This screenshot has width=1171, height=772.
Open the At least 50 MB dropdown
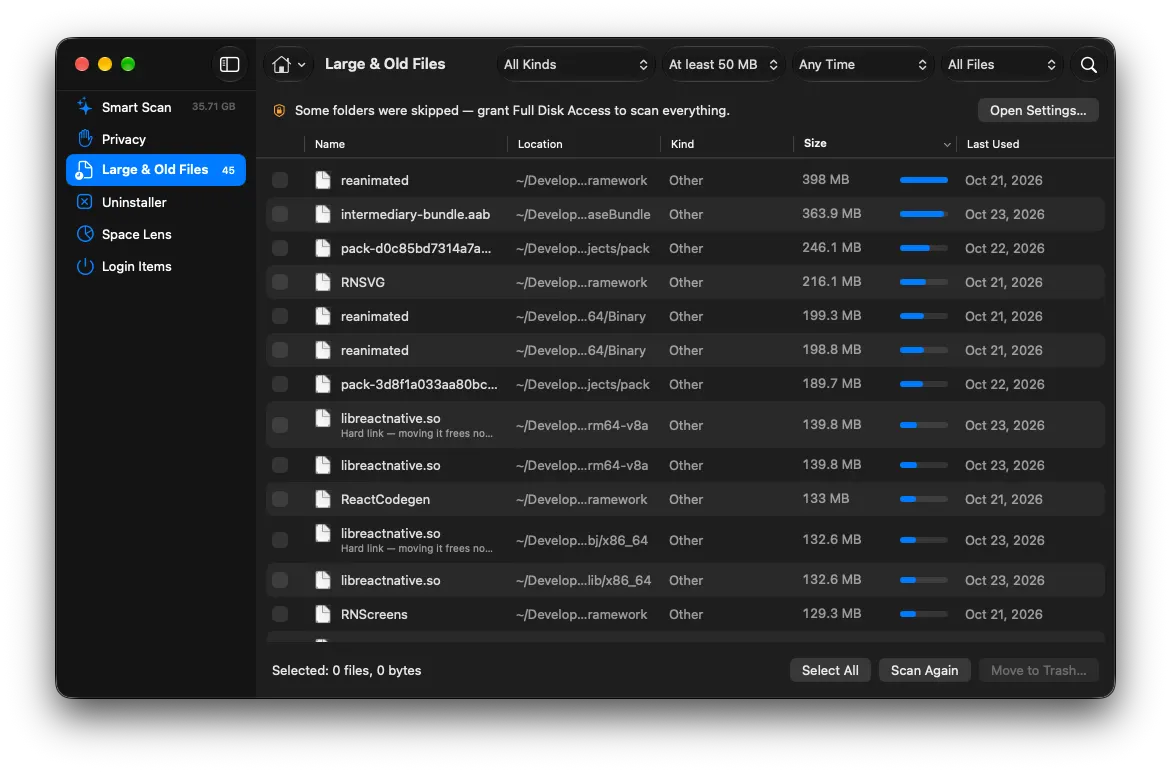(x=722, y=65)
